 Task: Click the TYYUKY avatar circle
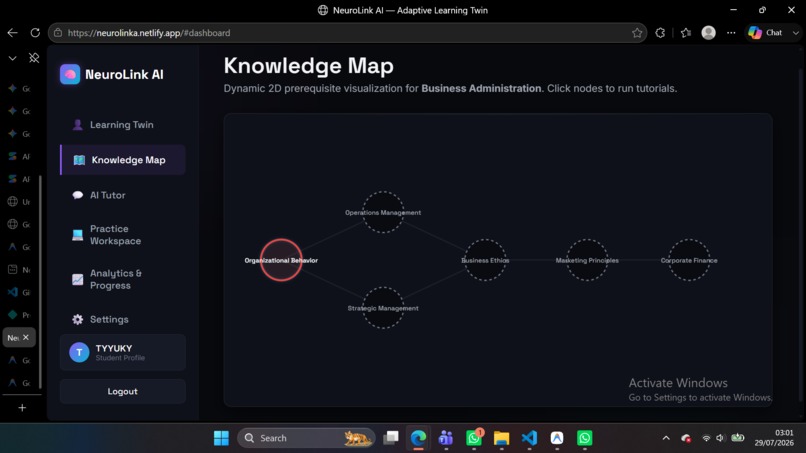(x=79, y=352)
